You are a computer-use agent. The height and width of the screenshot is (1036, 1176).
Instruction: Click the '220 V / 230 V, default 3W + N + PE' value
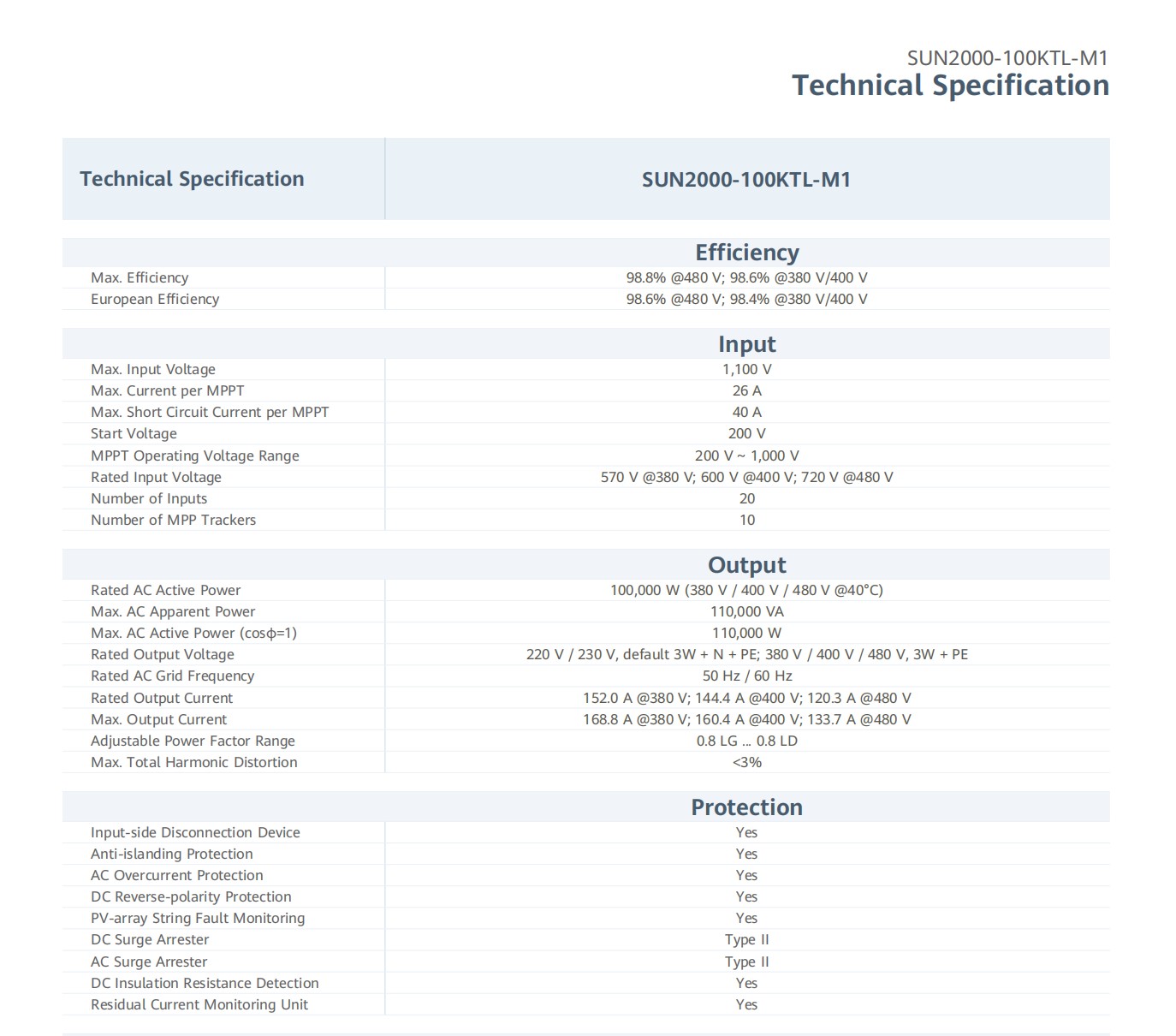coord(641,654)
